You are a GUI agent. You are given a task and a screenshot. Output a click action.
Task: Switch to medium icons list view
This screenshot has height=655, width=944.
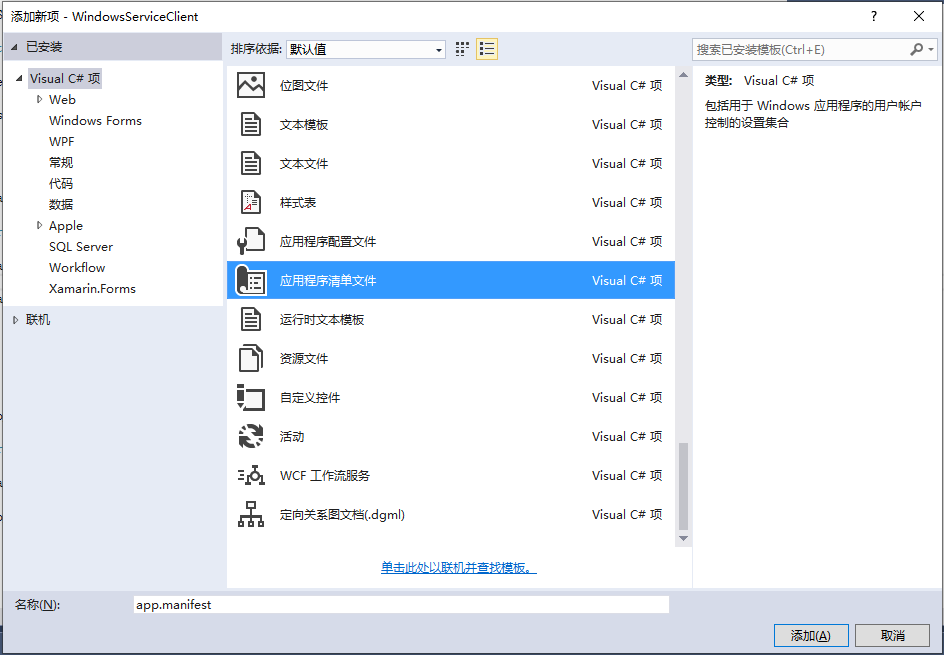click(487, 49)
